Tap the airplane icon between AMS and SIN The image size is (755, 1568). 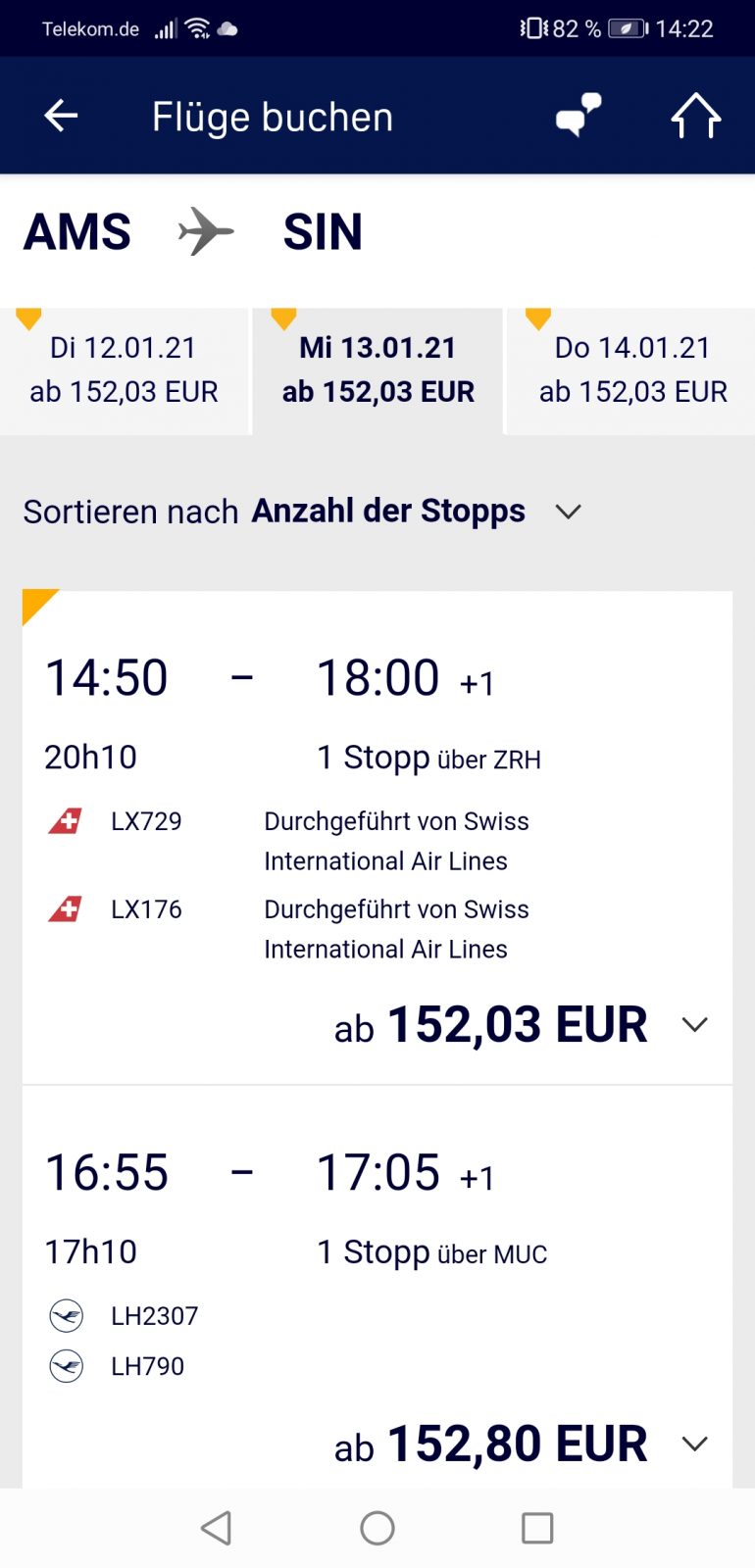tap(206, 231)
